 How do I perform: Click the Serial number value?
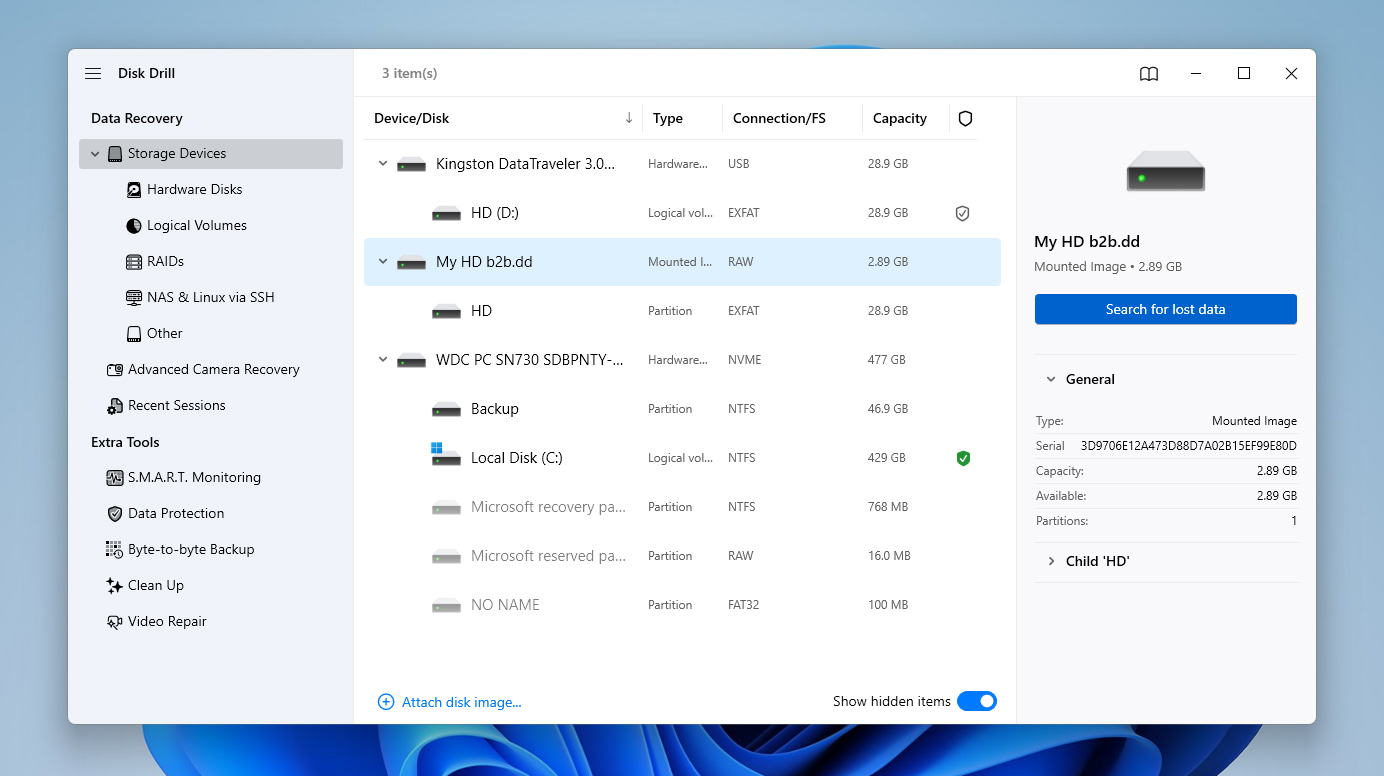point(1189,446)
